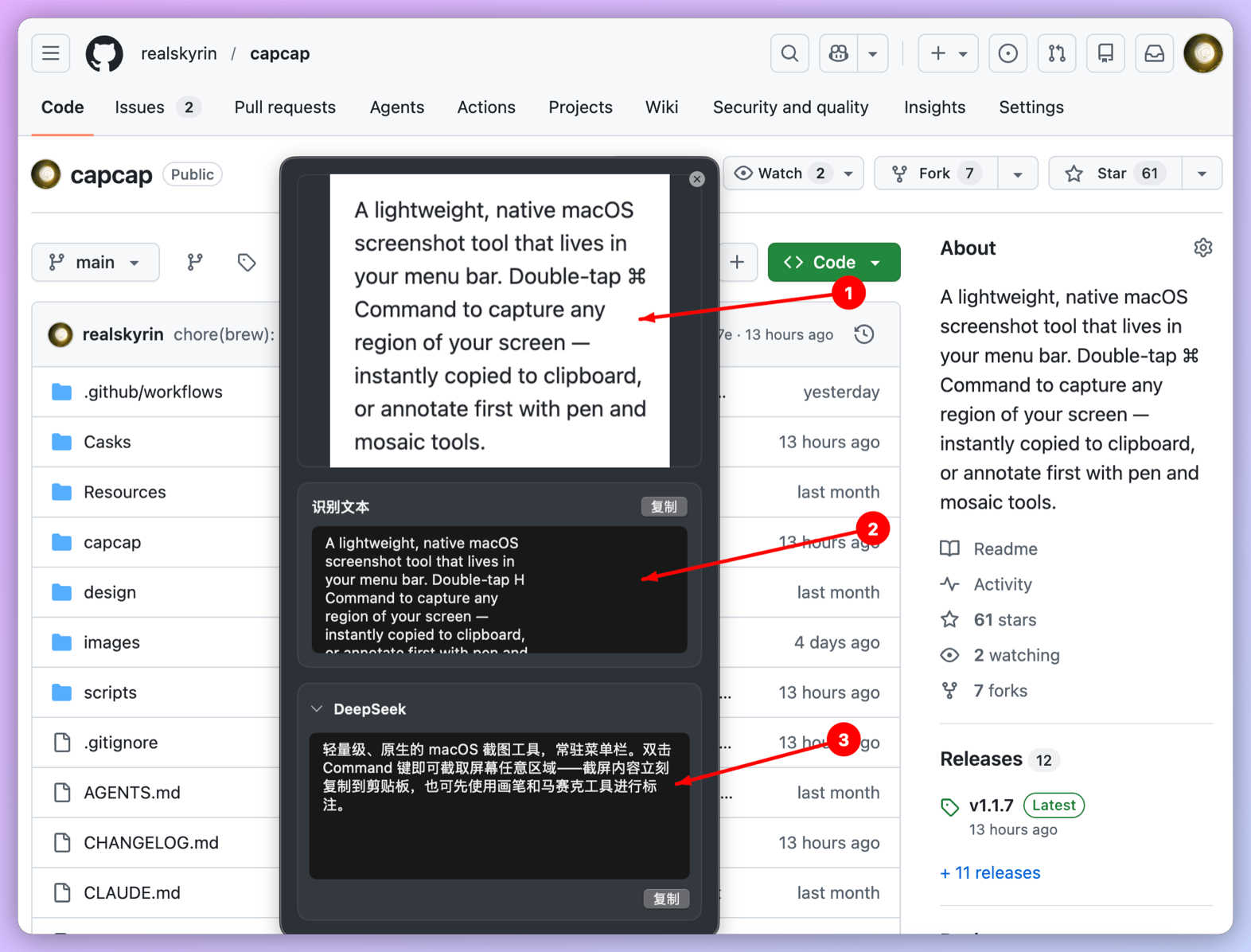Open the Resources folder
Screen dimensions: 1251x952
click(125, 492)
